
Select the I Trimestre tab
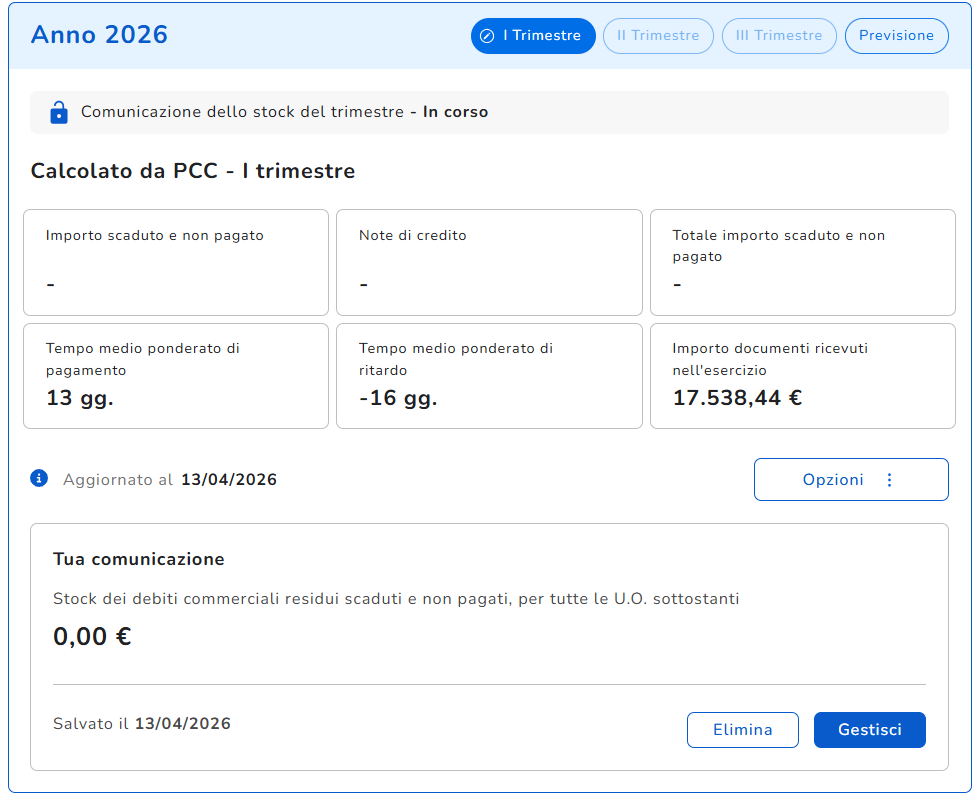[x=533, y=36]
